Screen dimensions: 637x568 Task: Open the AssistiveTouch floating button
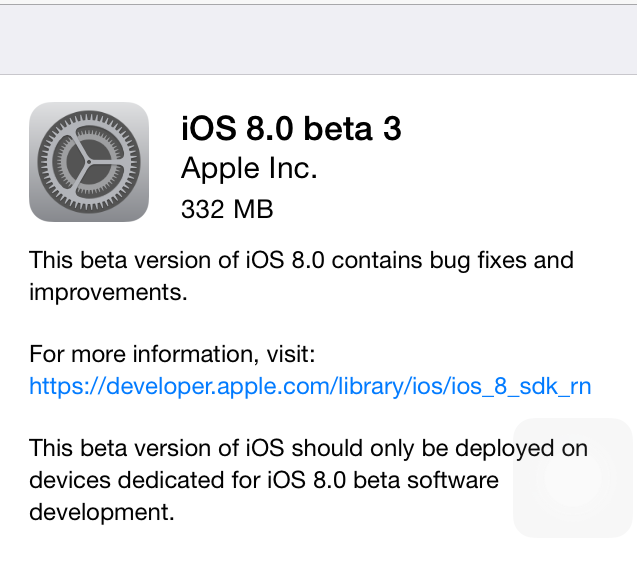(x=572, y=478)
